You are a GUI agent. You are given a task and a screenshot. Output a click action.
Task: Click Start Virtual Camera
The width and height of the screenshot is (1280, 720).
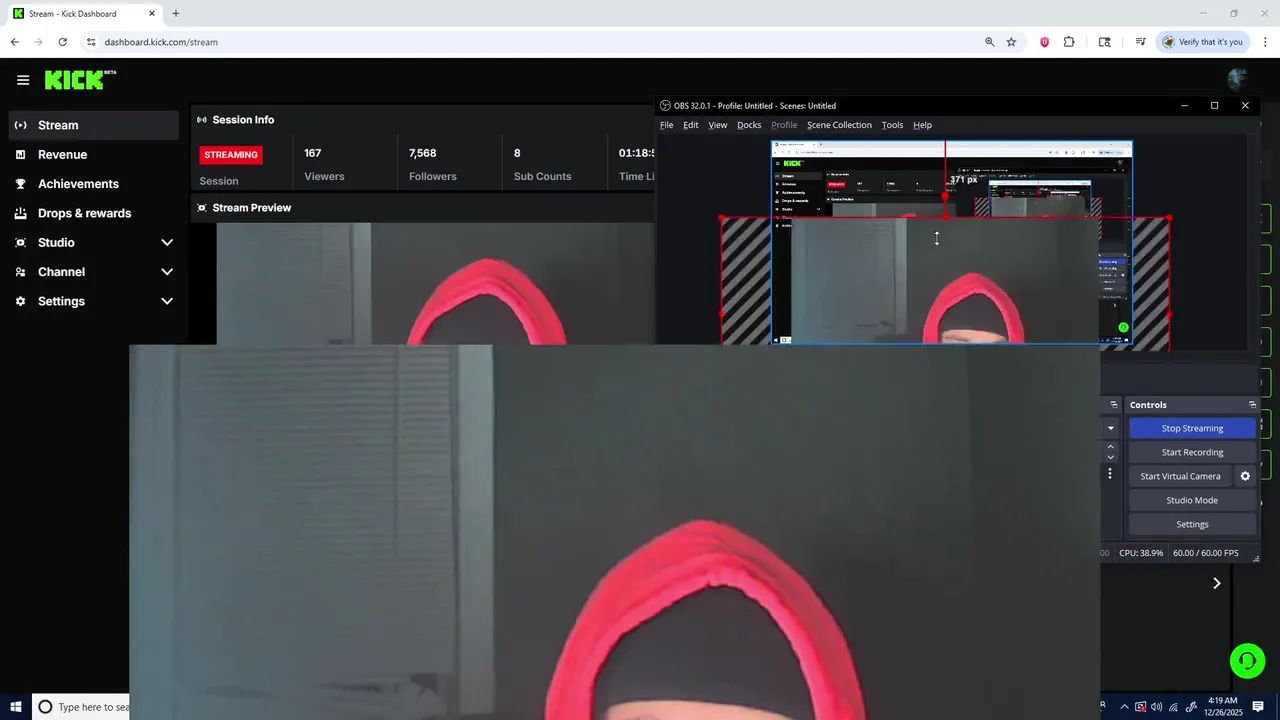(x=1180, y=476)
